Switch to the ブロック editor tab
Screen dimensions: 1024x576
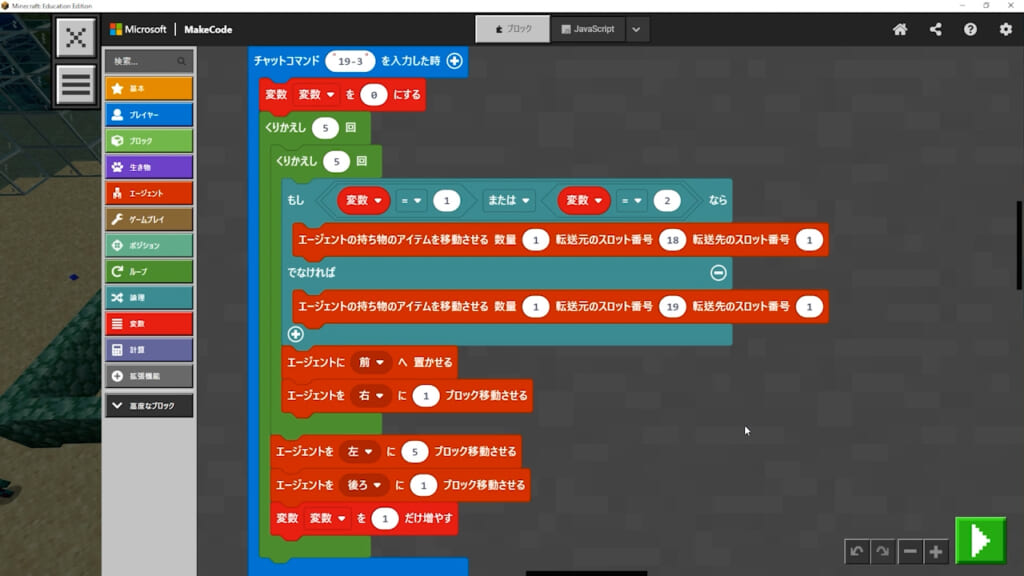[511, 29]
